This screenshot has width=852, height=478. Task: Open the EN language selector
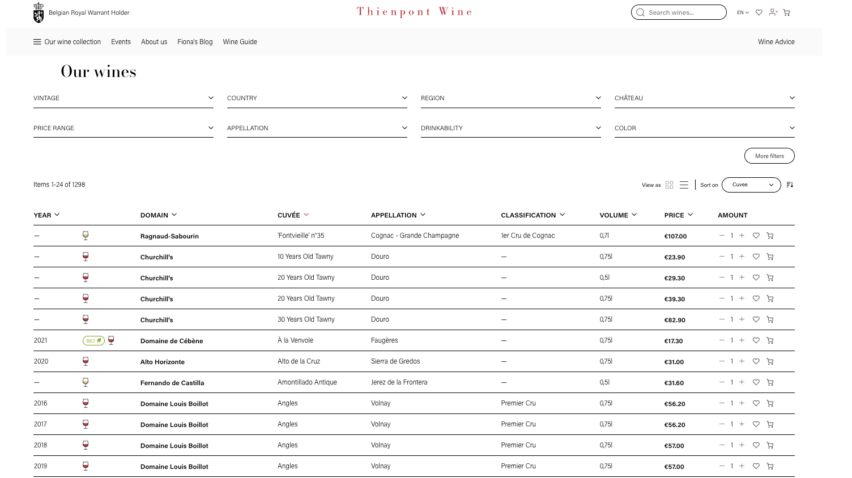pyautogui.click(x=742, y=12)
